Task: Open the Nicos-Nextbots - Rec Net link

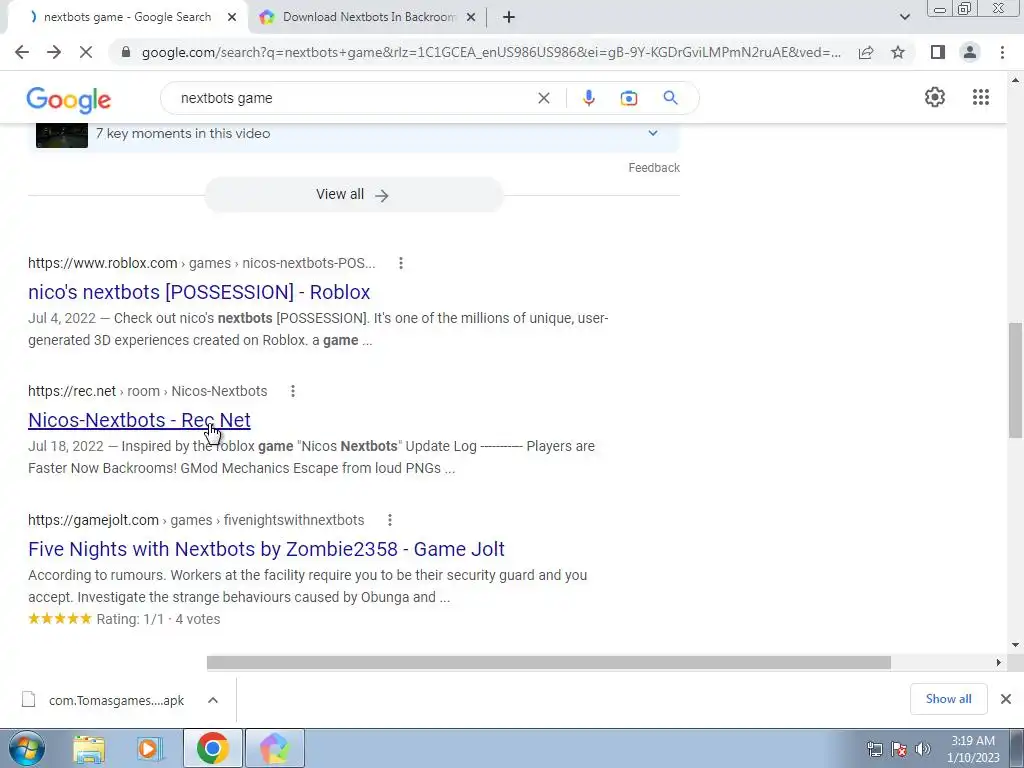Action: click(x=139, y=420)
